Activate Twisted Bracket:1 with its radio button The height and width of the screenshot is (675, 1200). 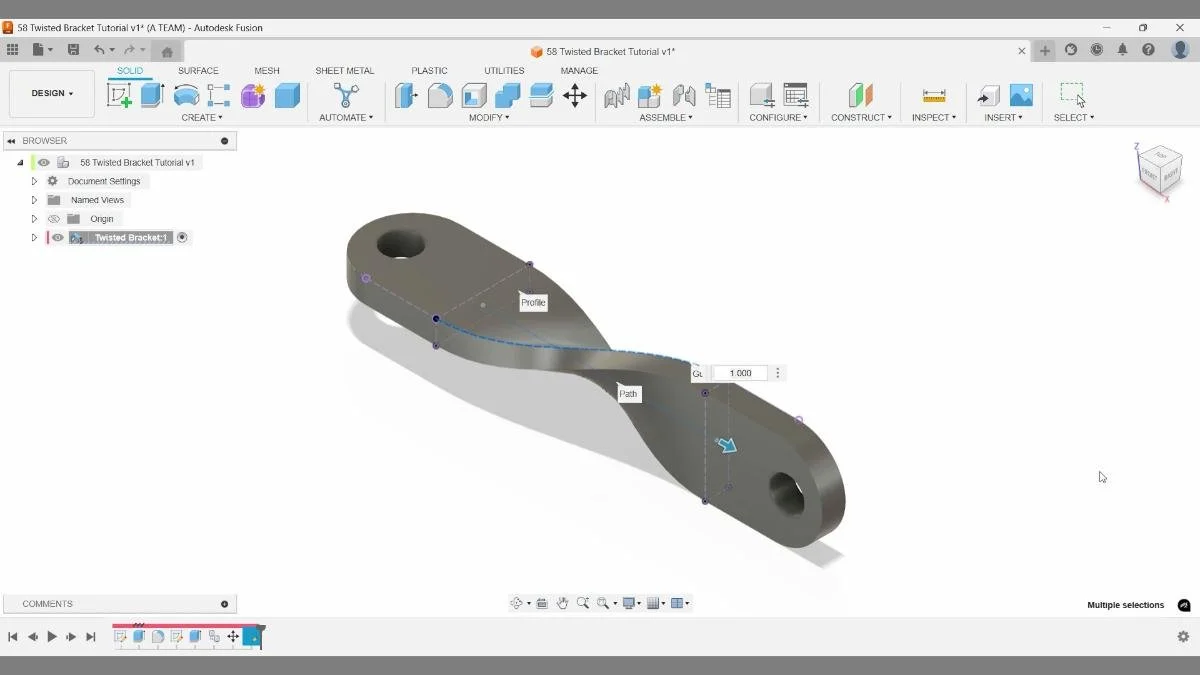181,237
